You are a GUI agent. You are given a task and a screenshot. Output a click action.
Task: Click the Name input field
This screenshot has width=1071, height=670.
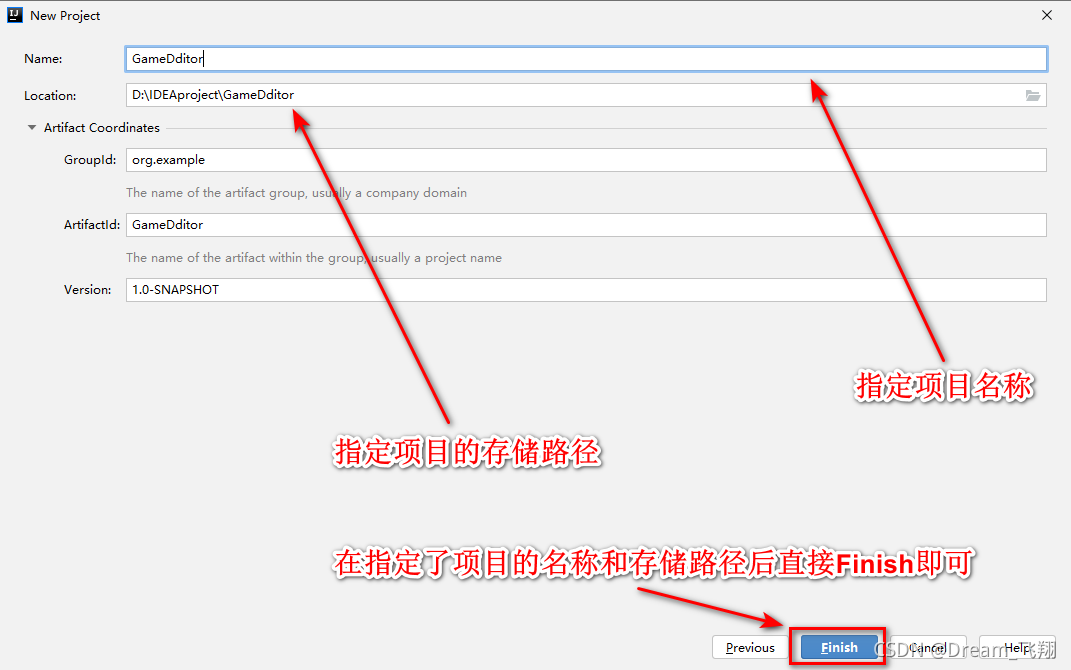pyautogui.click(x=586, y=59)
